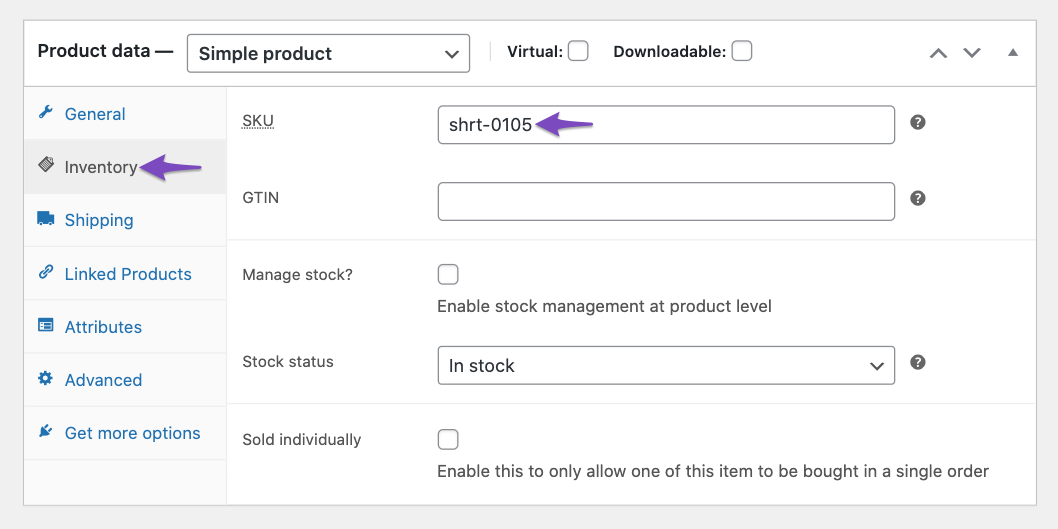Click the Virtual: label text
This screenshot has height=529, width=1058.
pyautogui.click(x=535, y=51)
